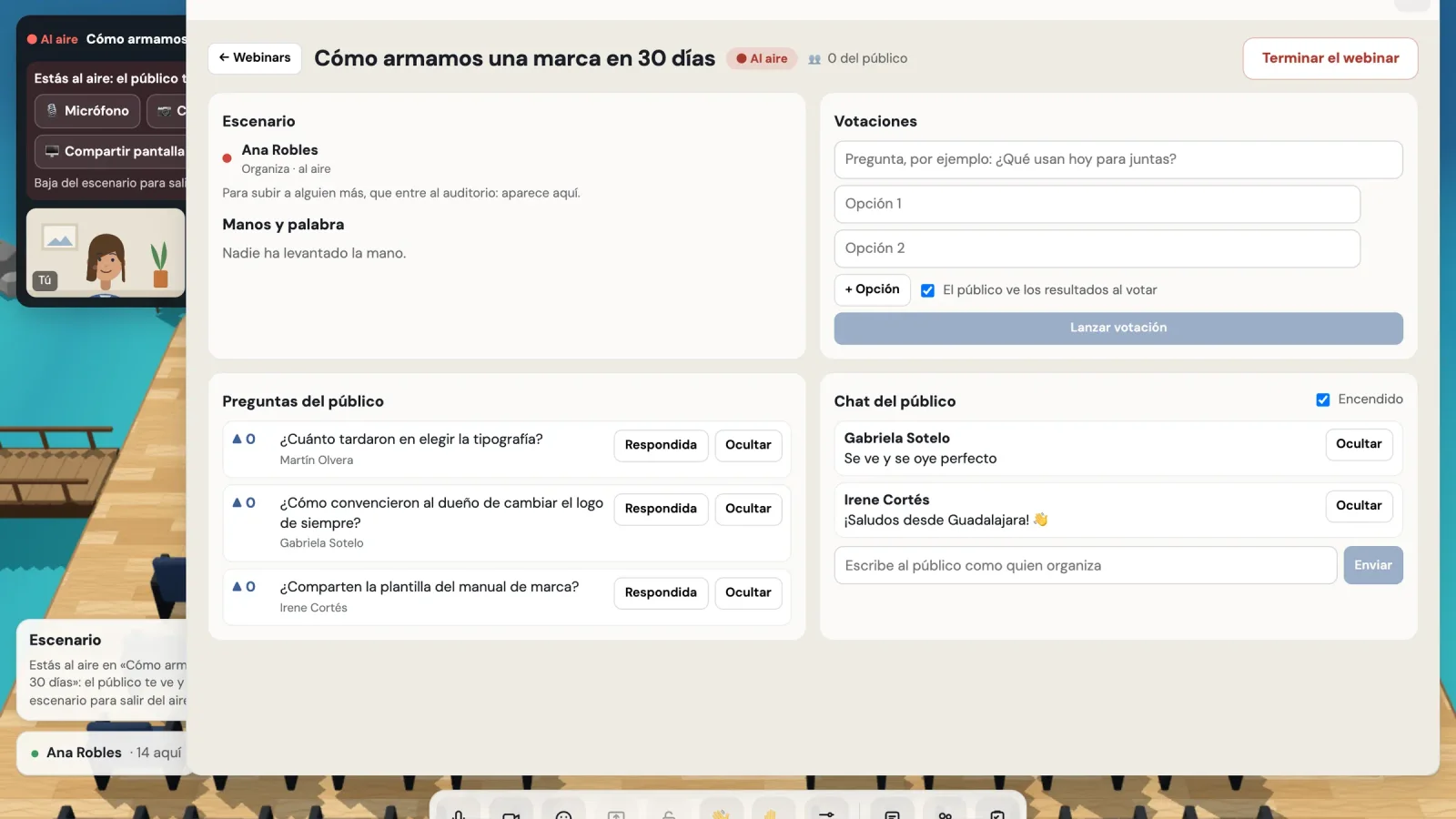Mark the tipografía question as Respondida

tap(661, 445)
